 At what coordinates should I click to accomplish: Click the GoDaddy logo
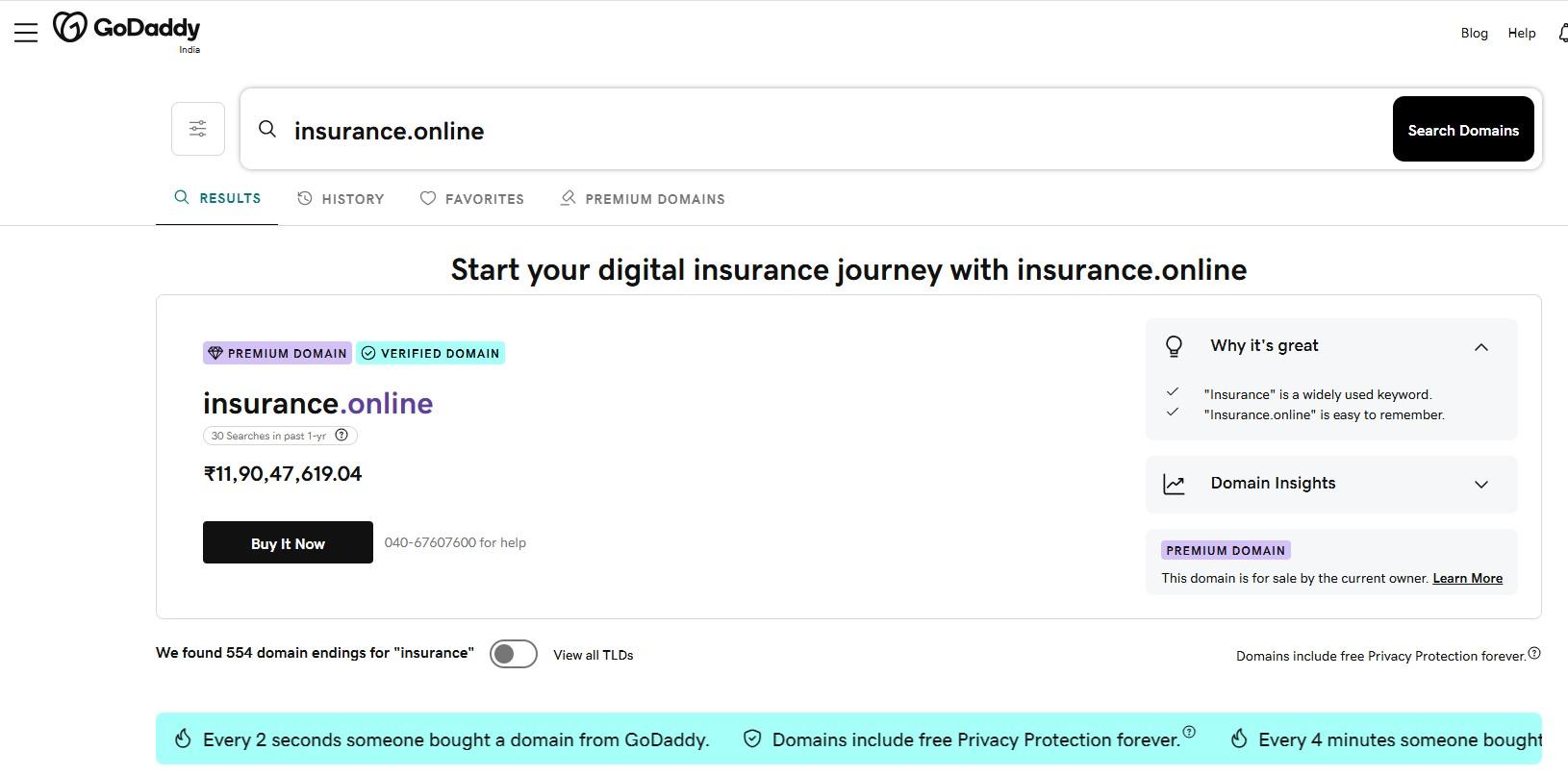click(x=127, y=29)
